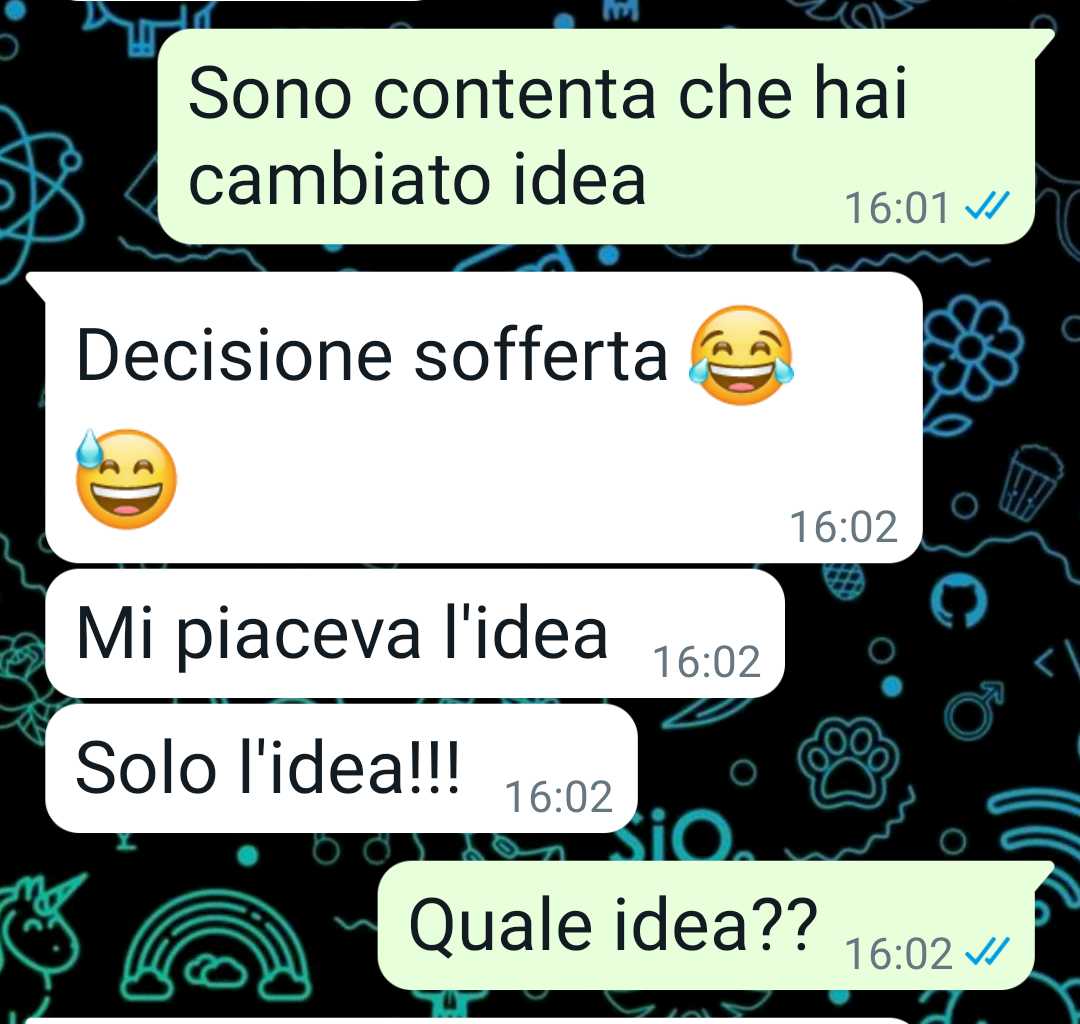
Task: Select the 'Decisione sofferta' message bubble
Action: (484, 417)
